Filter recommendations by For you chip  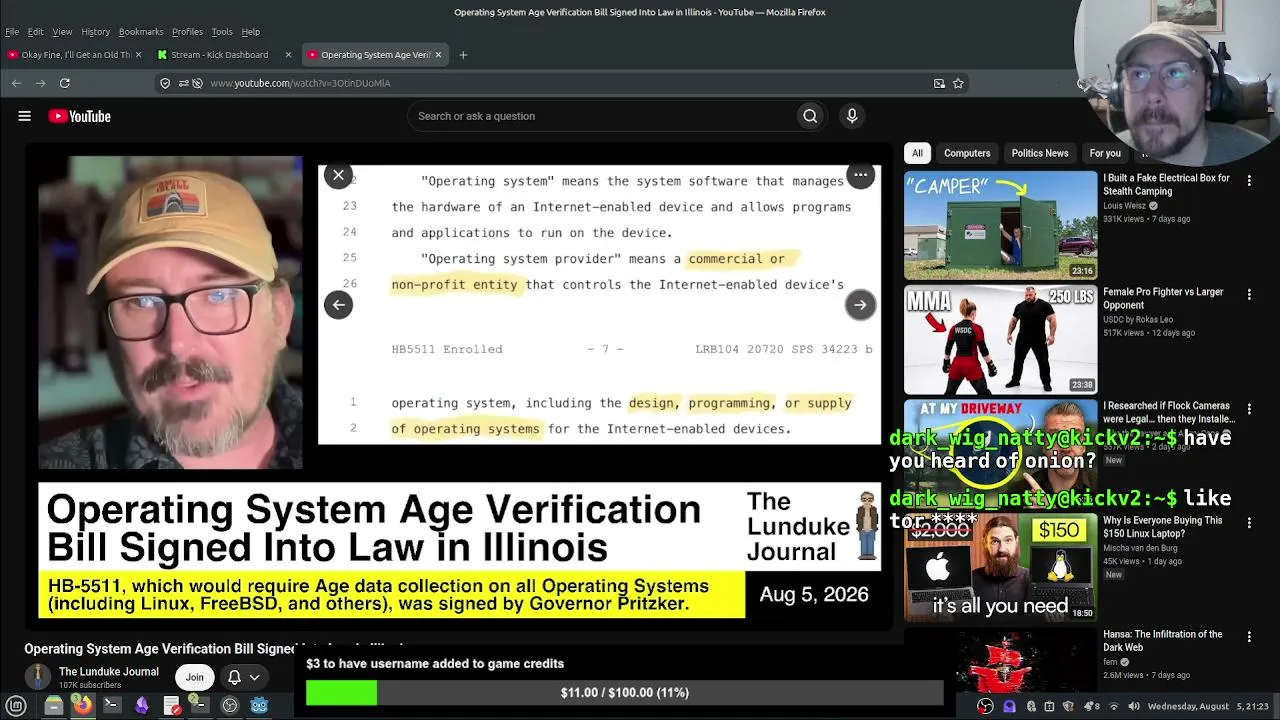pyautogui.click(x=1105, y=153)
